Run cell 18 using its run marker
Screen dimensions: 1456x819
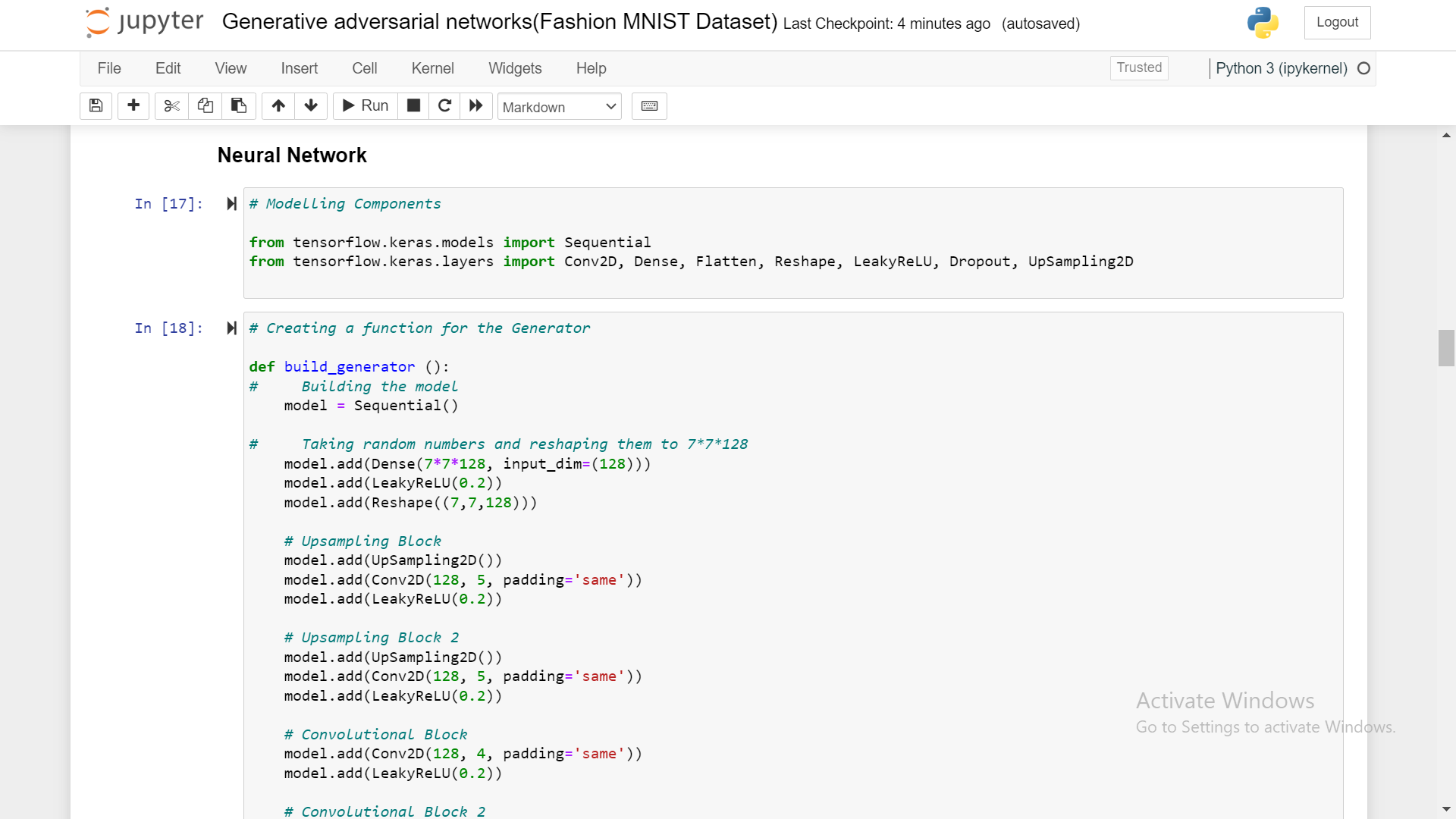[231, 328]
